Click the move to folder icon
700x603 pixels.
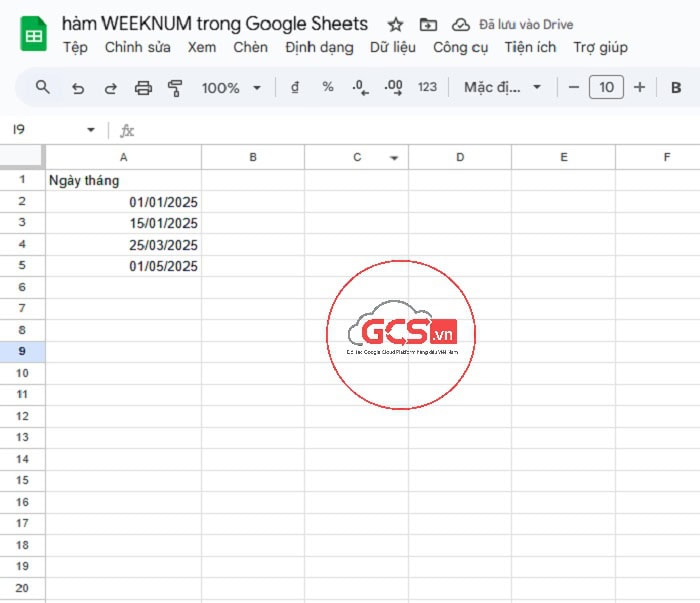(x=428, y=25)
